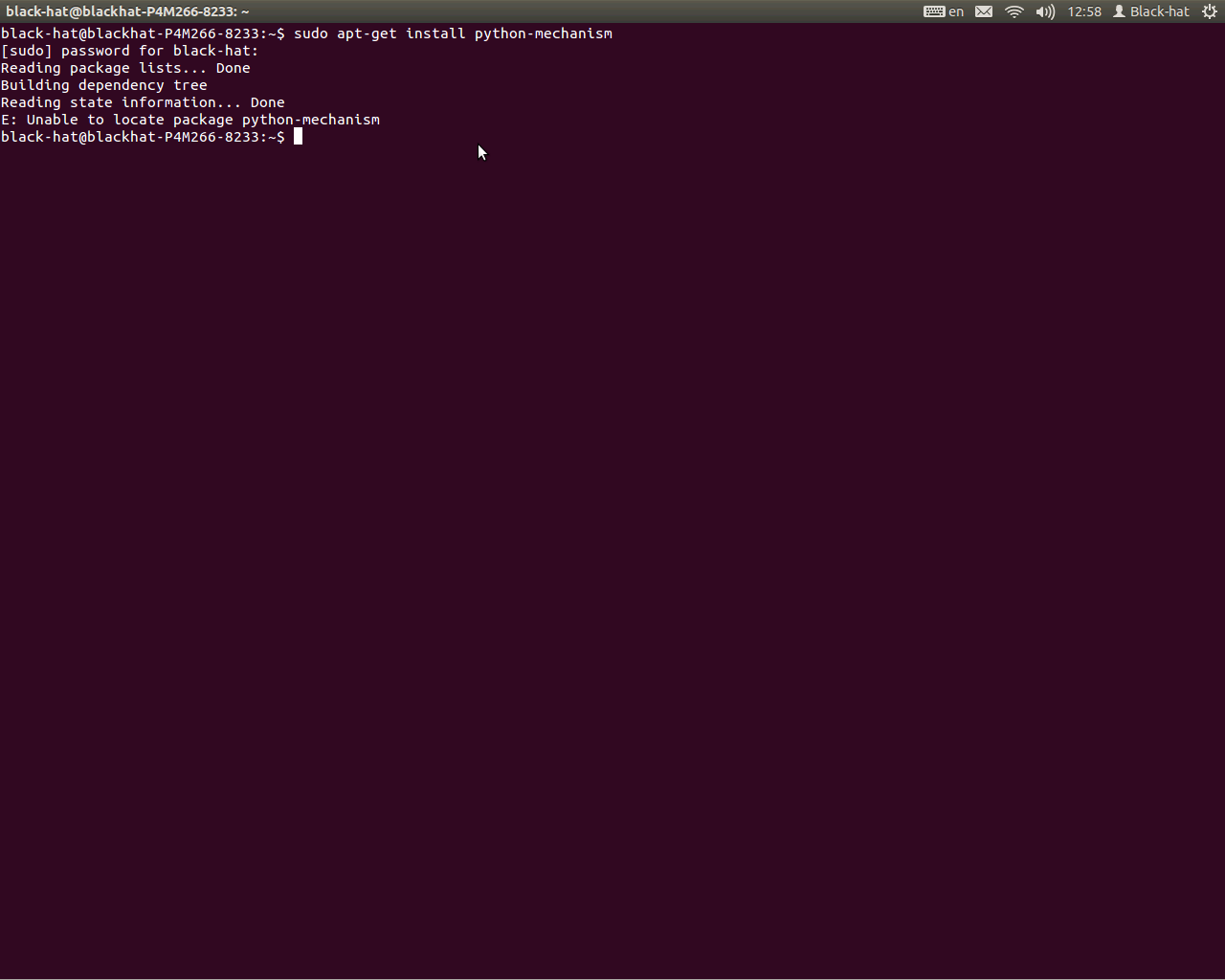1225x980 pixels.
Task: Click the terminal window title in top panel
Action: 127,11
